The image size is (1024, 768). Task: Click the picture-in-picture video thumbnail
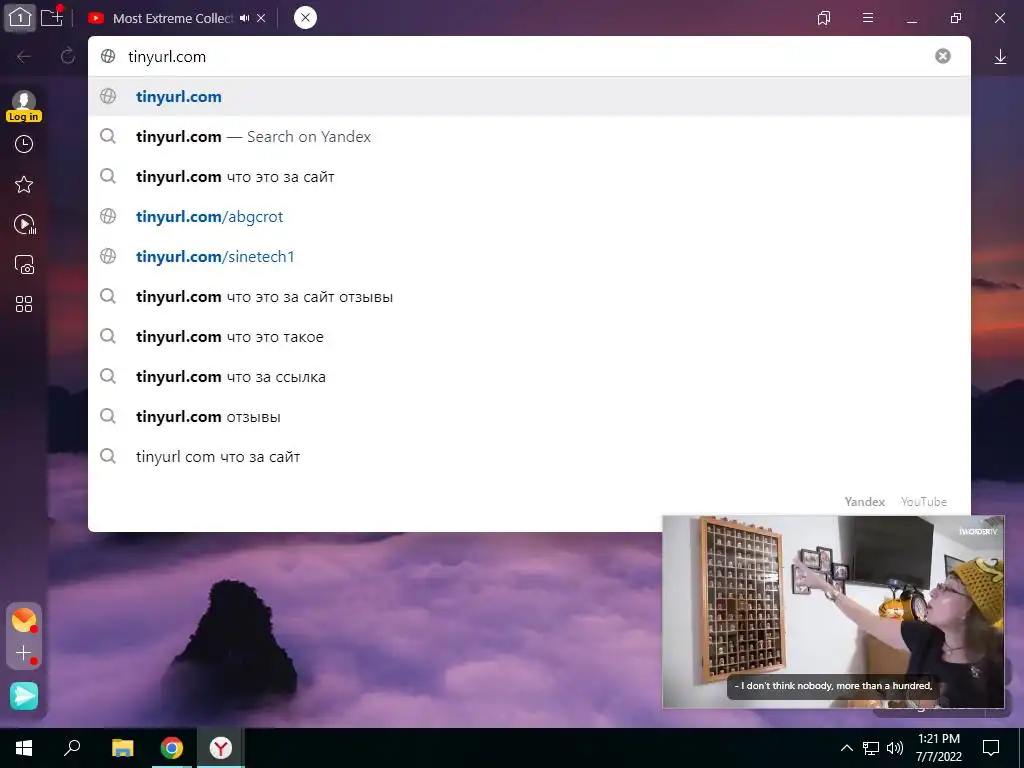pyautogui.click(x=833, y=612)
